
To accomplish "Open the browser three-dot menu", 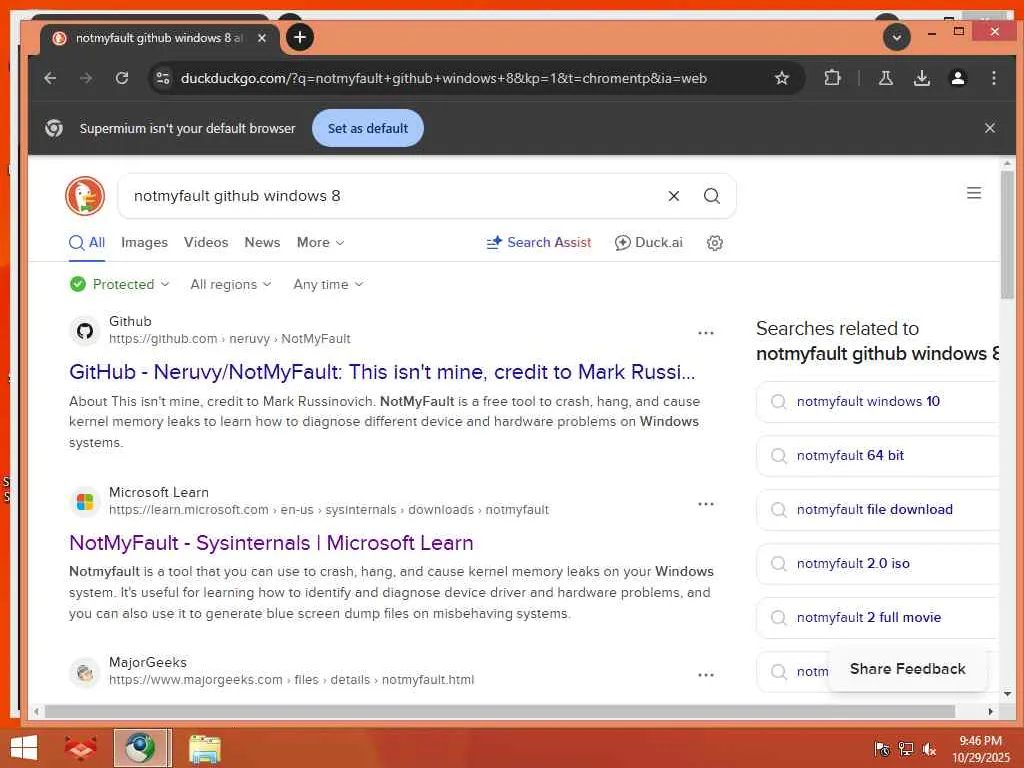I will 993,78.
